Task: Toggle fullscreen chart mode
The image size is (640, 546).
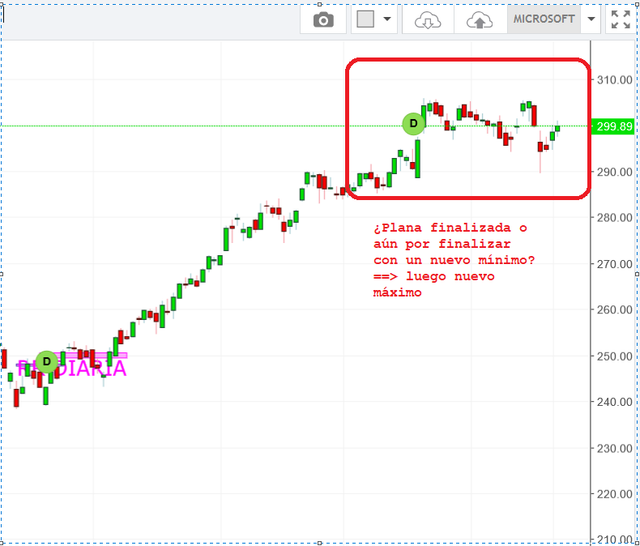Action: click(x=620, y=19)
